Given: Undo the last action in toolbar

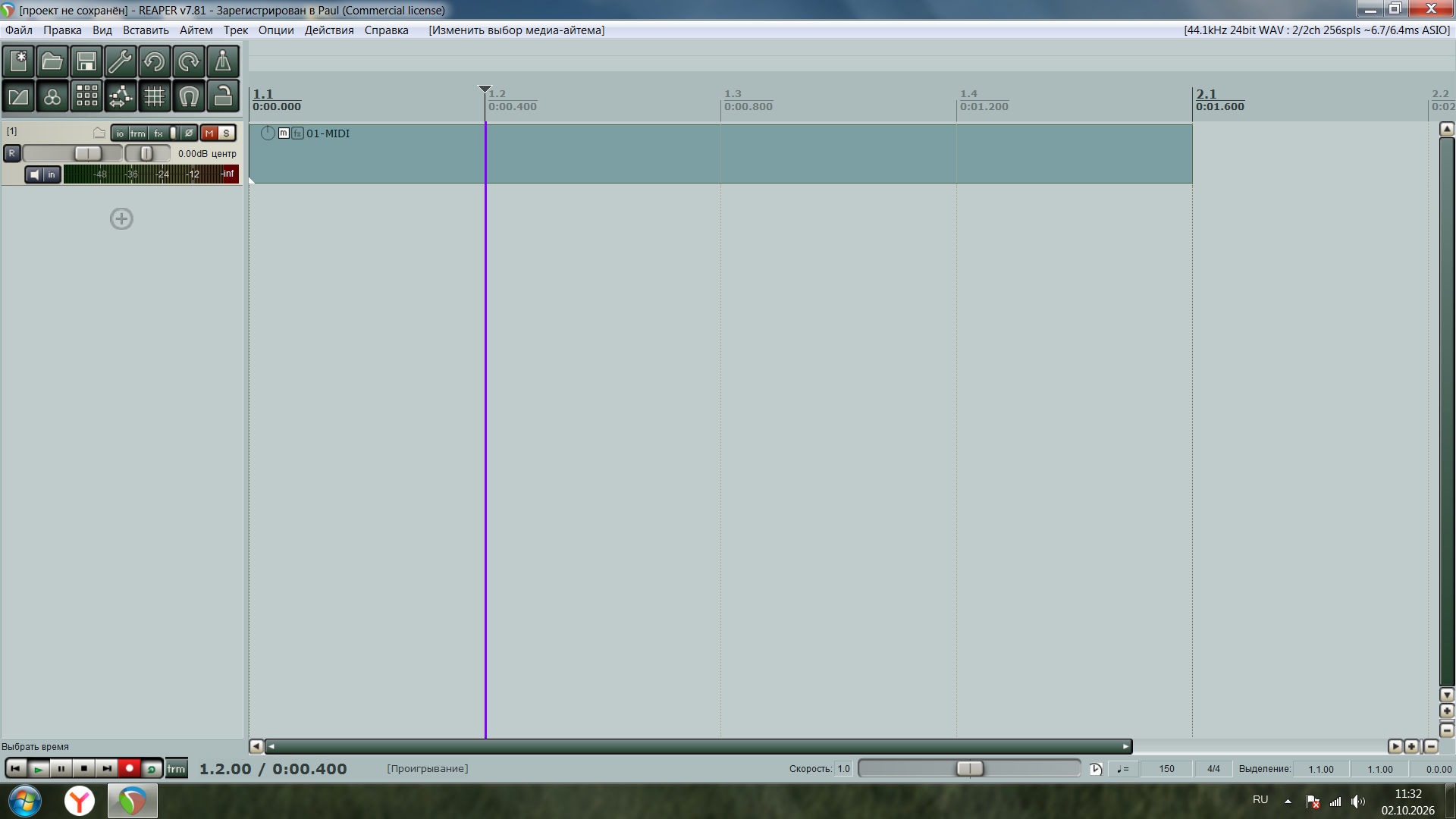Looking at the screenshot, I should tap(155, 61).
